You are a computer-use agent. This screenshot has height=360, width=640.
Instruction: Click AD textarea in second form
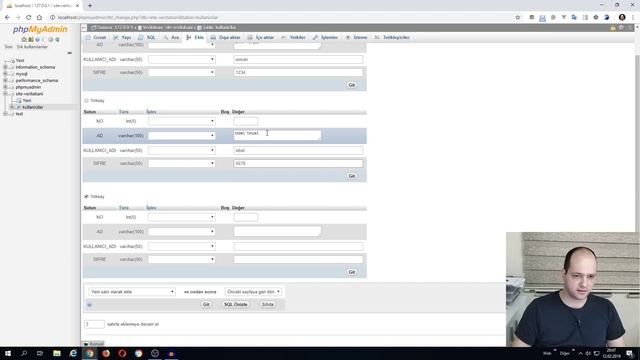277,135
